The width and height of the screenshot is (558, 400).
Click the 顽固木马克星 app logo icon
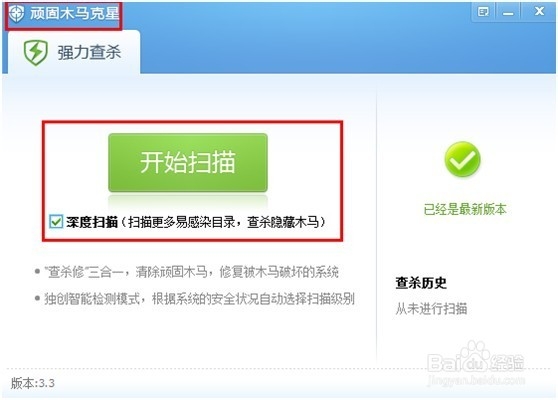pos(17,14)
